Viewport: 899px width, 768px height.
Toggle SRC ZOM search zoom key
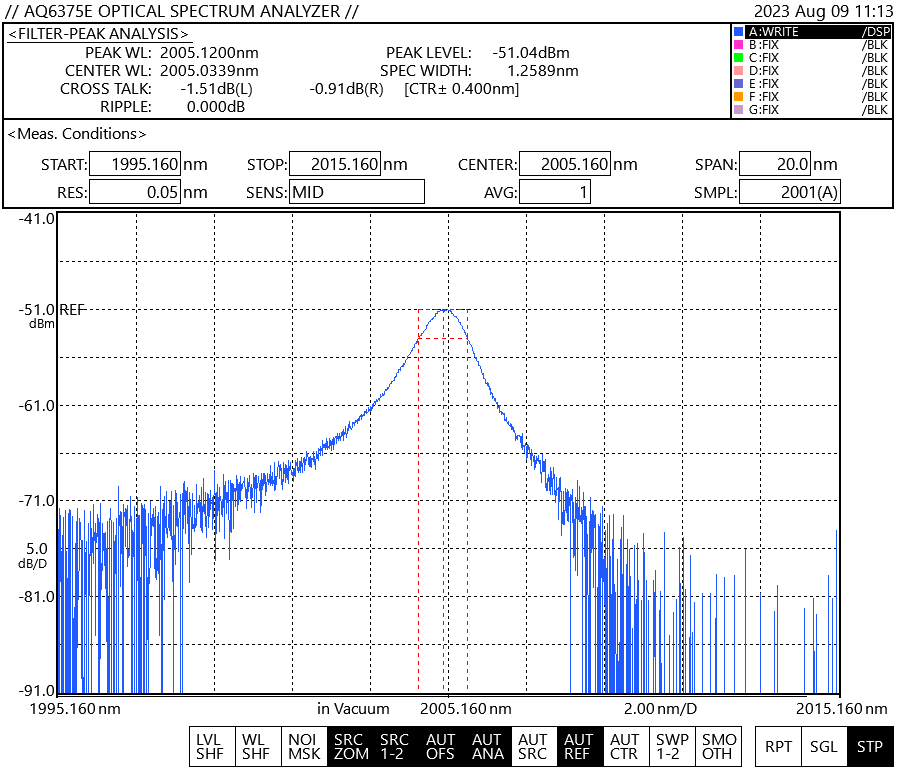click(350, 747)
